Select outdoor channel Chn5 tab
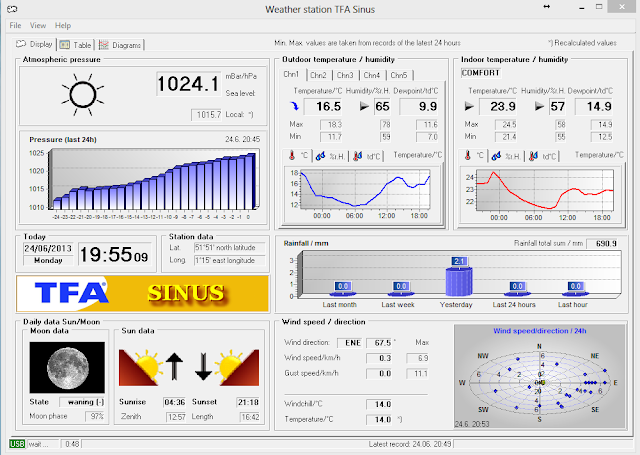 coord(399,75)
